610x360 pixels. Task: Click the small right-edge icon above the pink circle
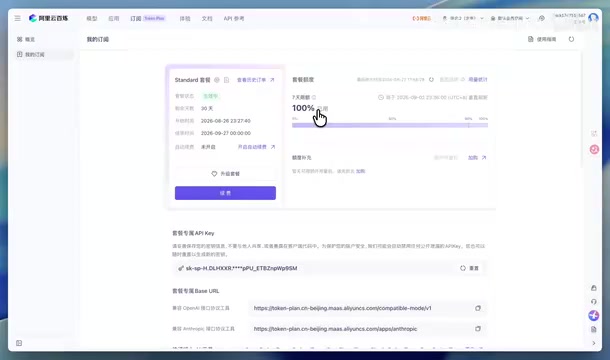[594, 133]
